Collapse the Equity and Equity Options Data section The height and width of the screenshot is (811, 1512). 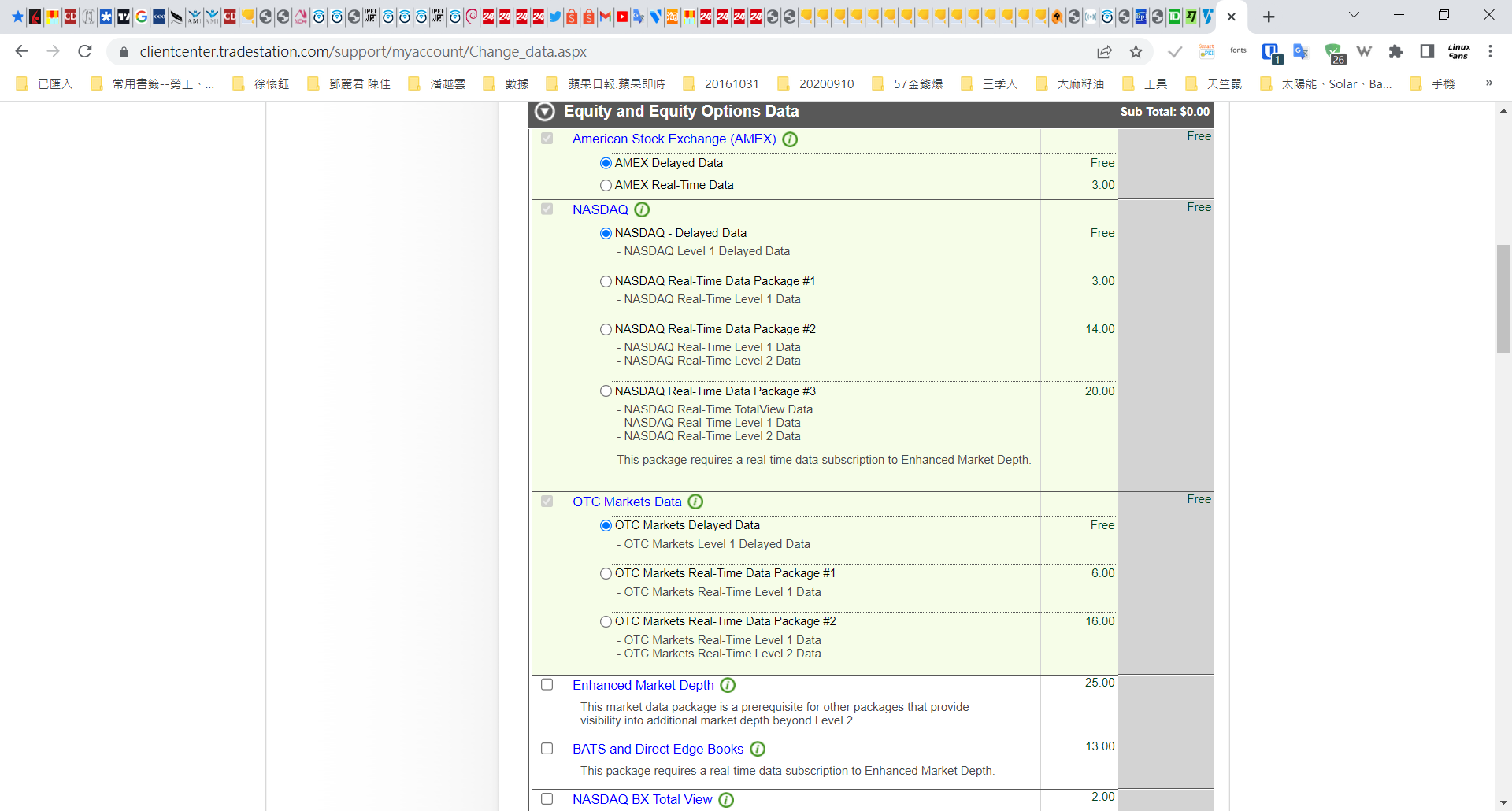click(x=545, y=112)
